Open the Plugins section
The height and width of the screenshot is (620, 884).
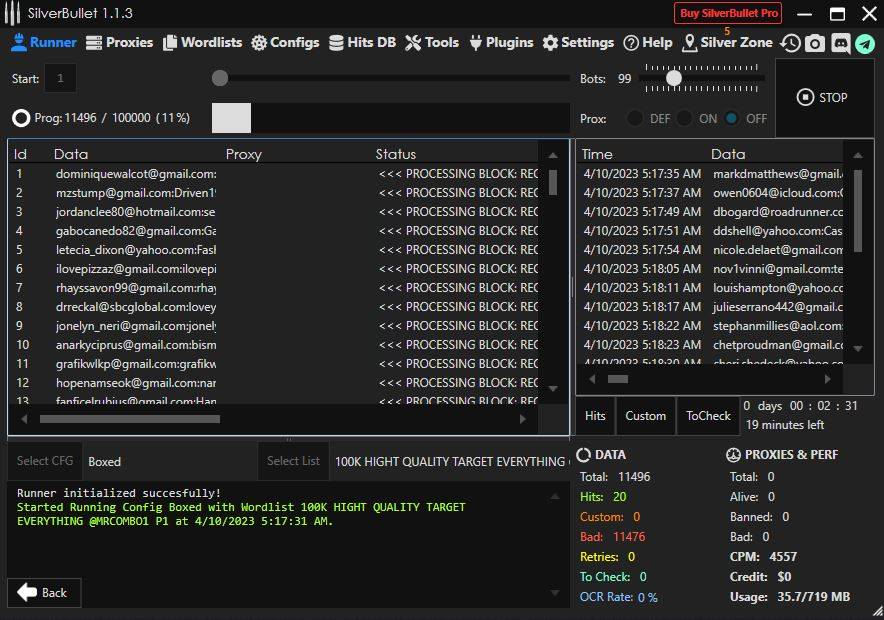tap(500, 42)
